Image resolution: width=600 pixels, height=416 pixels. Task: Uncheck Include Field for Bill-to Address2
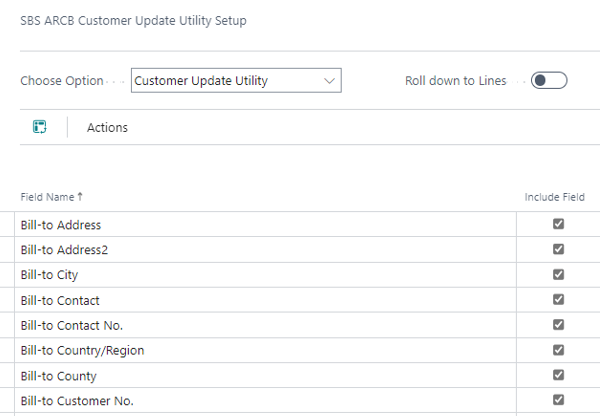(558, 249)
